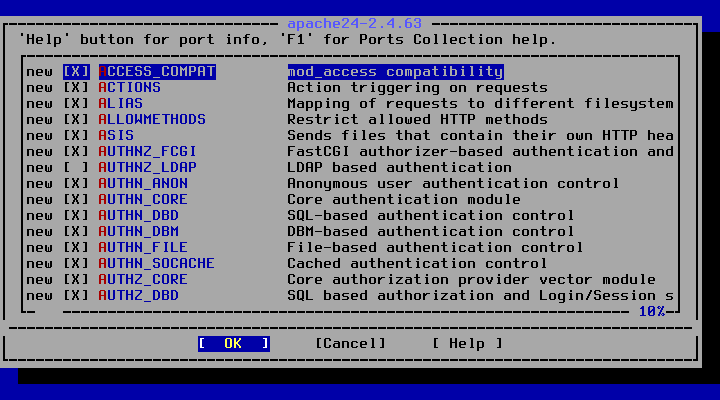
Task: Click description 'Anonymous user authentication control'
Action: 454,184
